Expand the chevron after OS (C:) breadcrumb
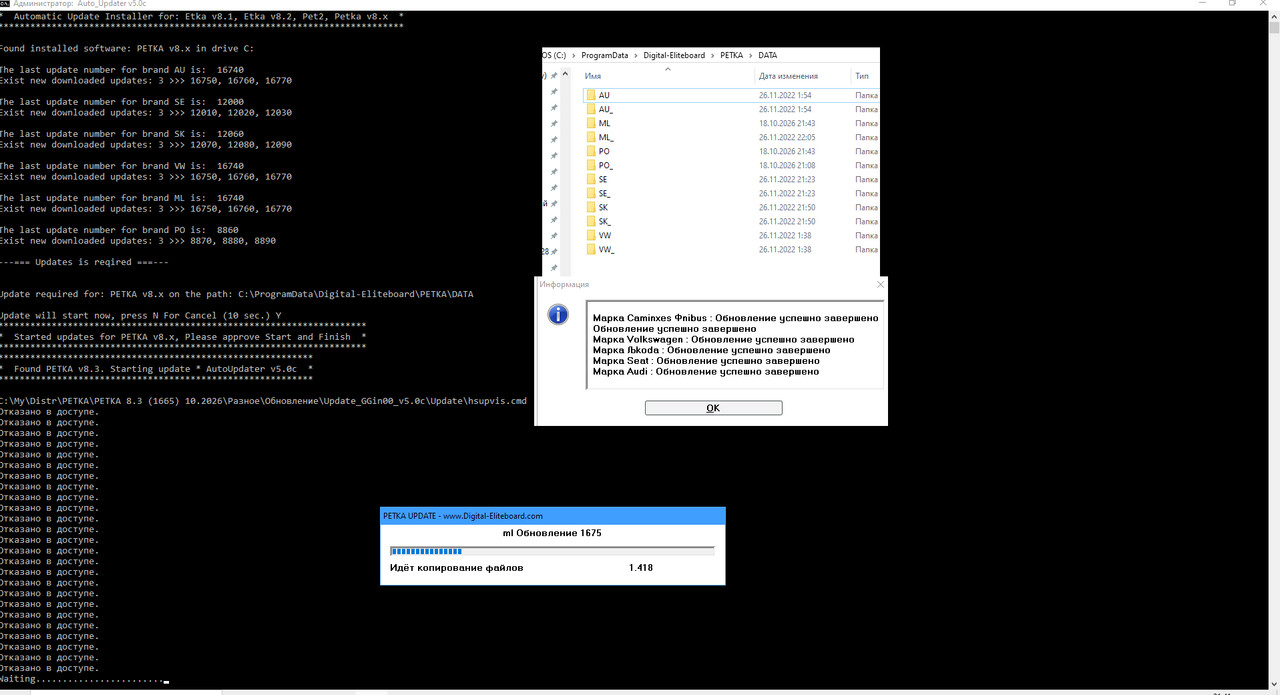Viewport: 1280px width, 695px height. point(575,55)
